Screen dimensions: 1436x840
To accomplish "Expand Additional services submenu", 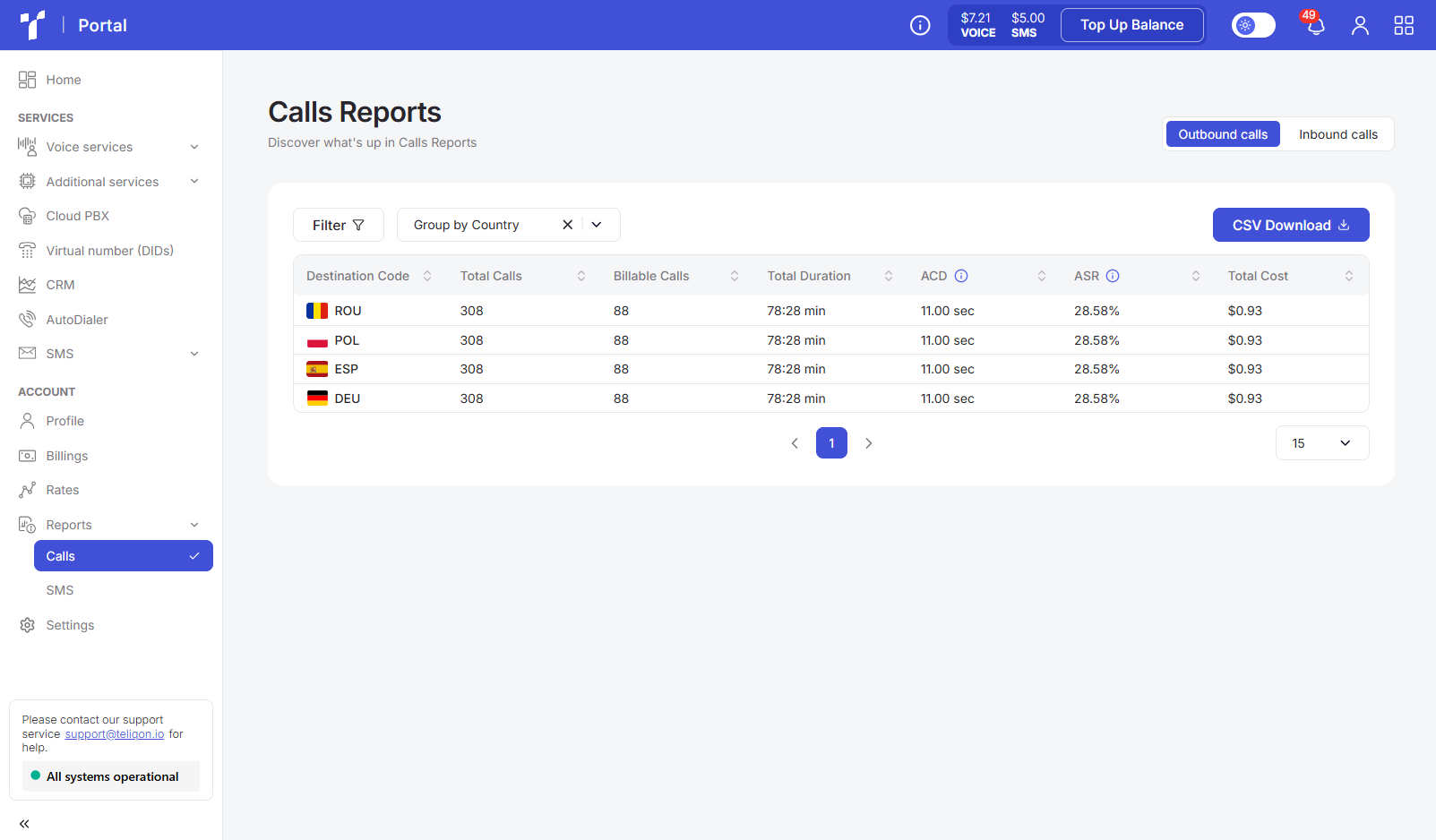I will tap(194, 182).
